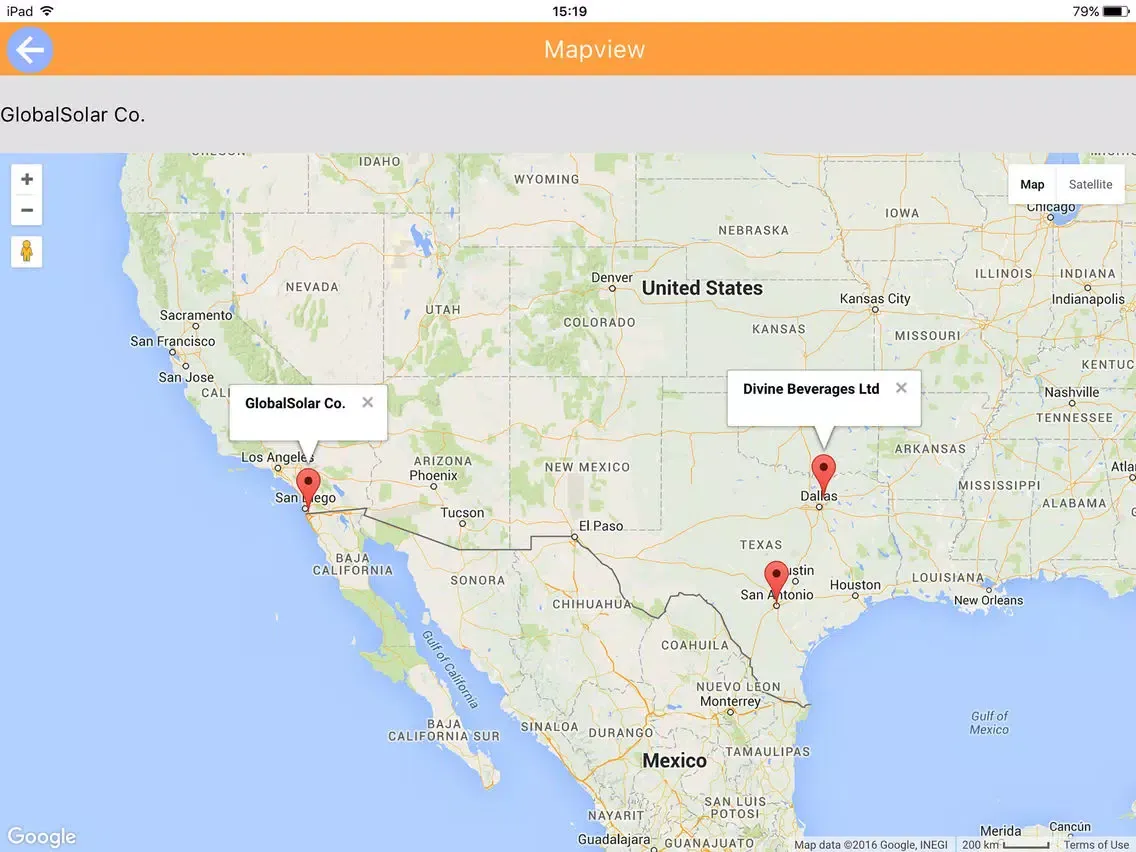
Task: Tap the red marker at Dallas
Action: point(823,475)
